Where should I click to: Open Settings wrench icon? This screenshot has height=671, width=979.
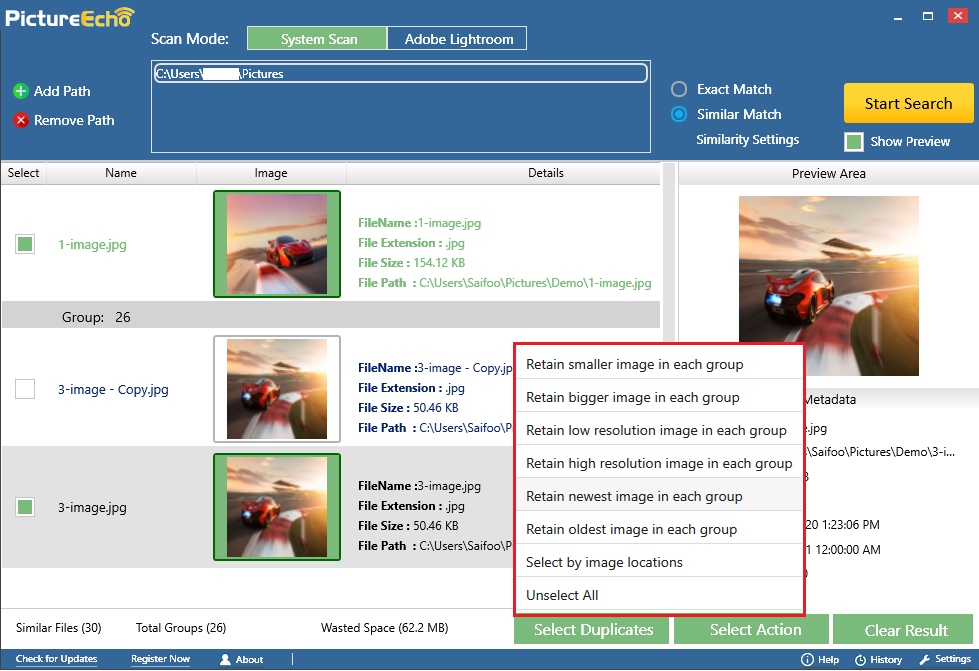click(x=925, y=660)
